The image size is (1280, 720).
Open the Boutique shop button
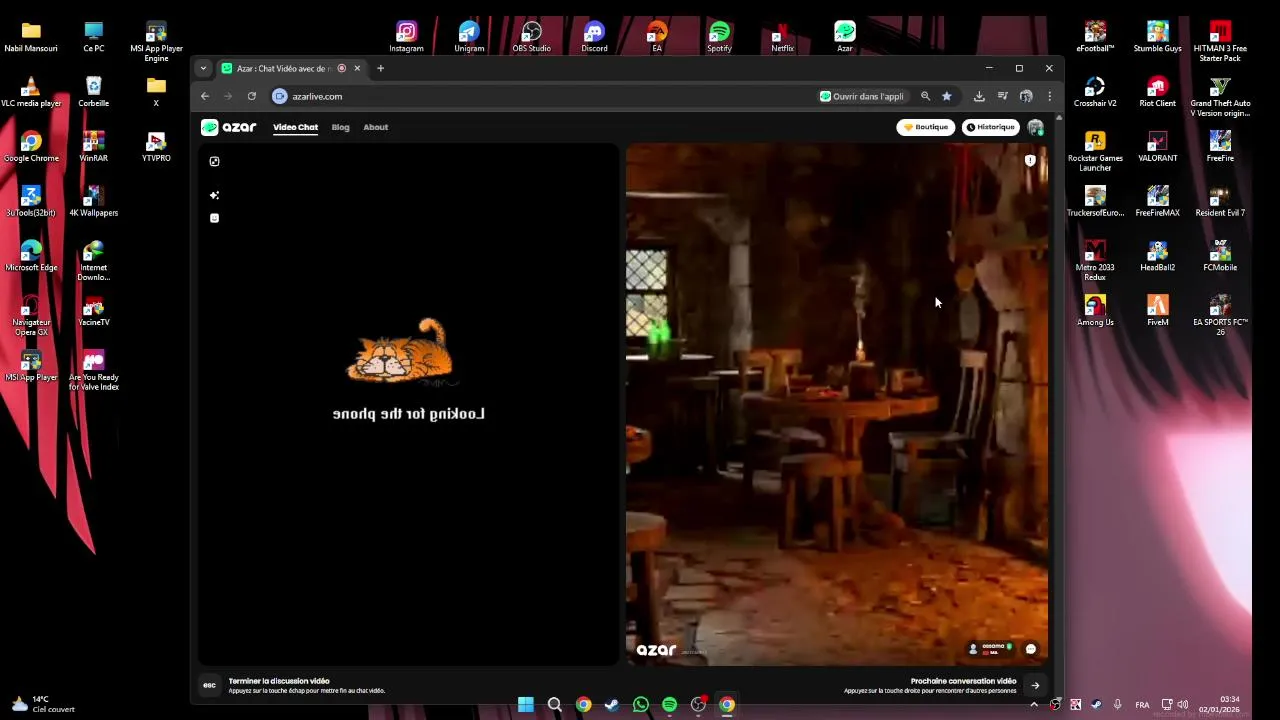pos(925,127)
